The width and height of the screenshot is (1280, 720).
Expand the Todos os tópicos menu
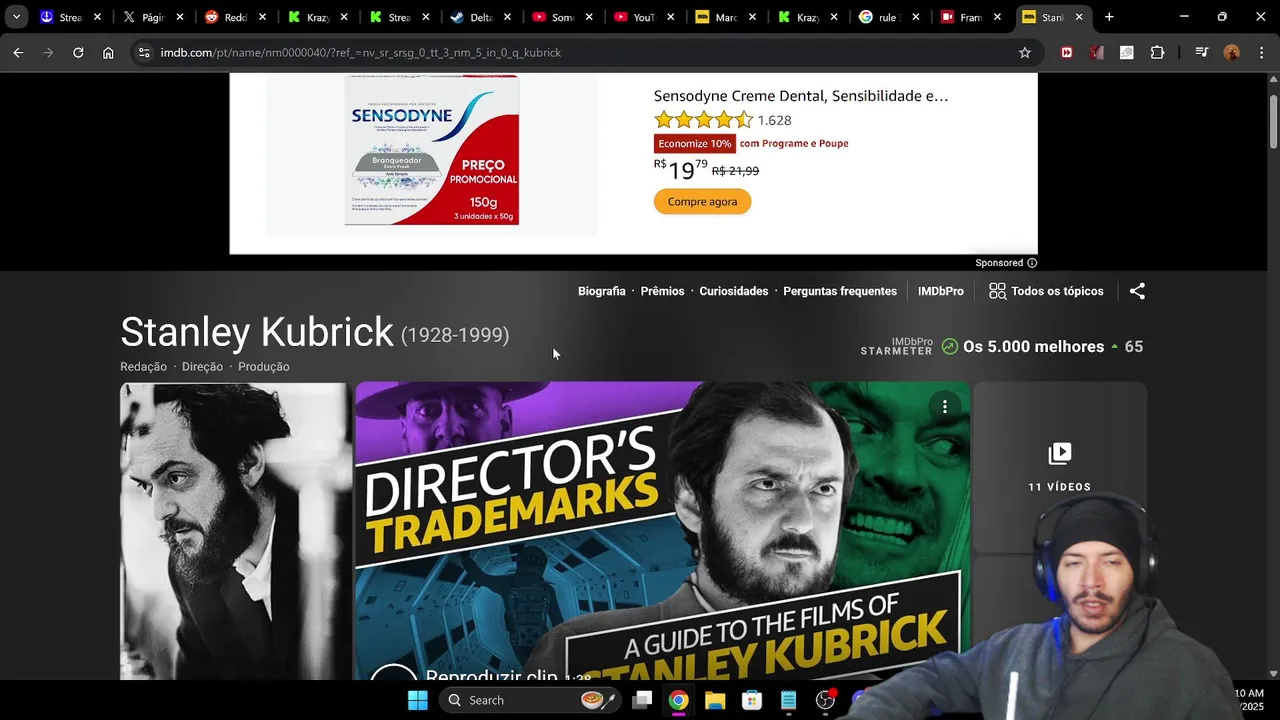(x=1046, y=291)
